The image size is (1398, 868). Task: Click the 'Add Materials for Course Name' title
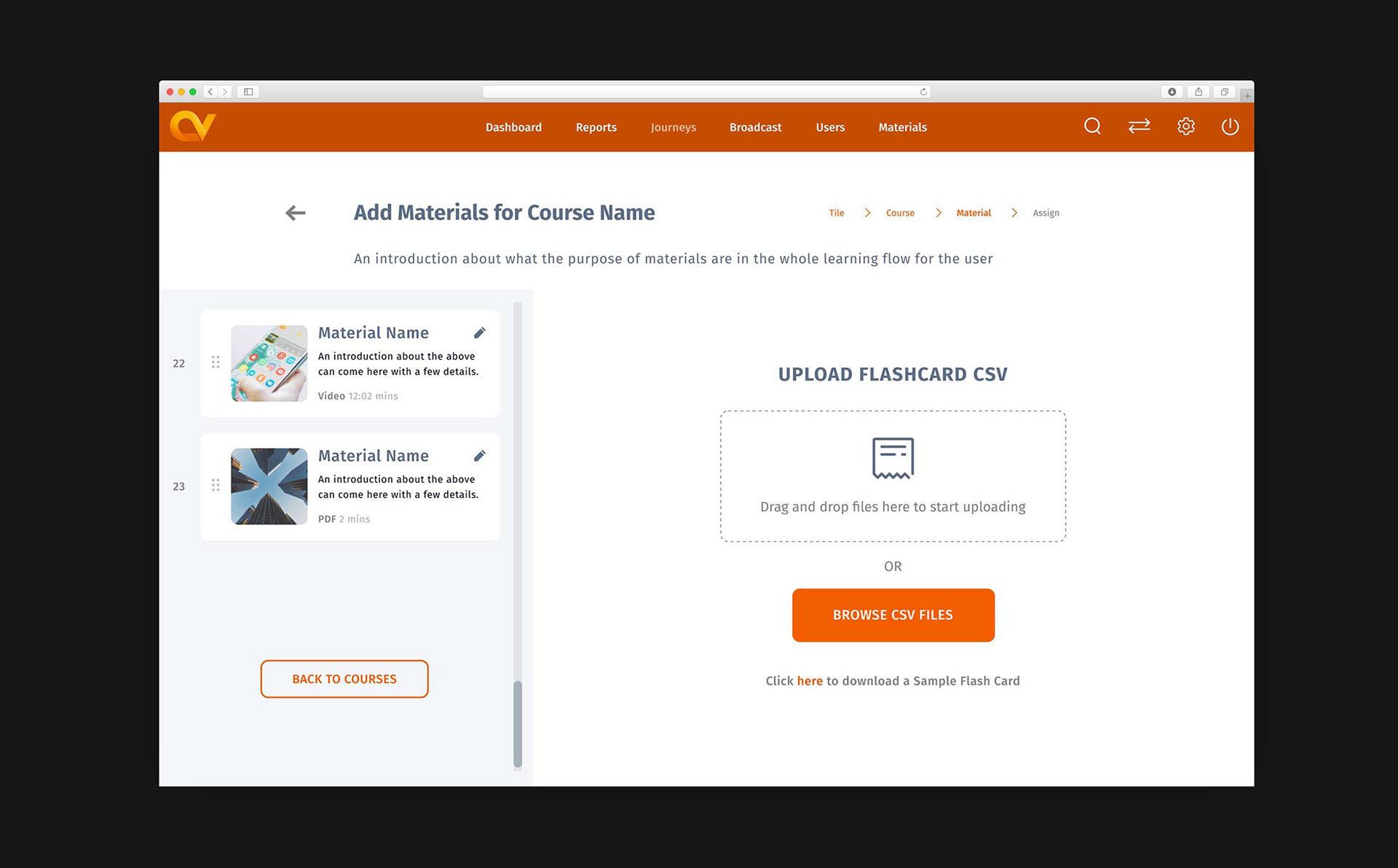pyautogui.click(x=505, y=213)
